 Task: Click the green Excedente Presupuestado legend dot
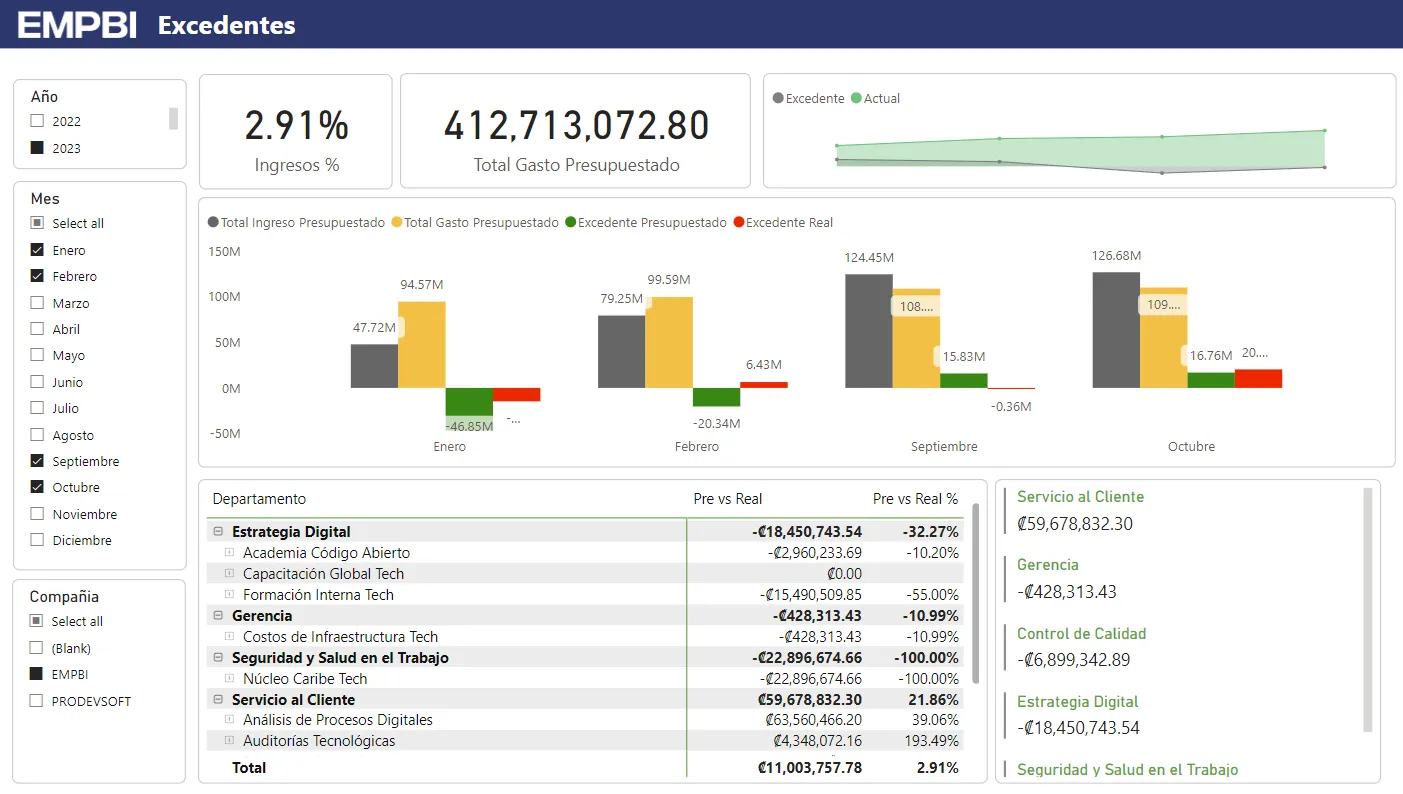point(570,223)
